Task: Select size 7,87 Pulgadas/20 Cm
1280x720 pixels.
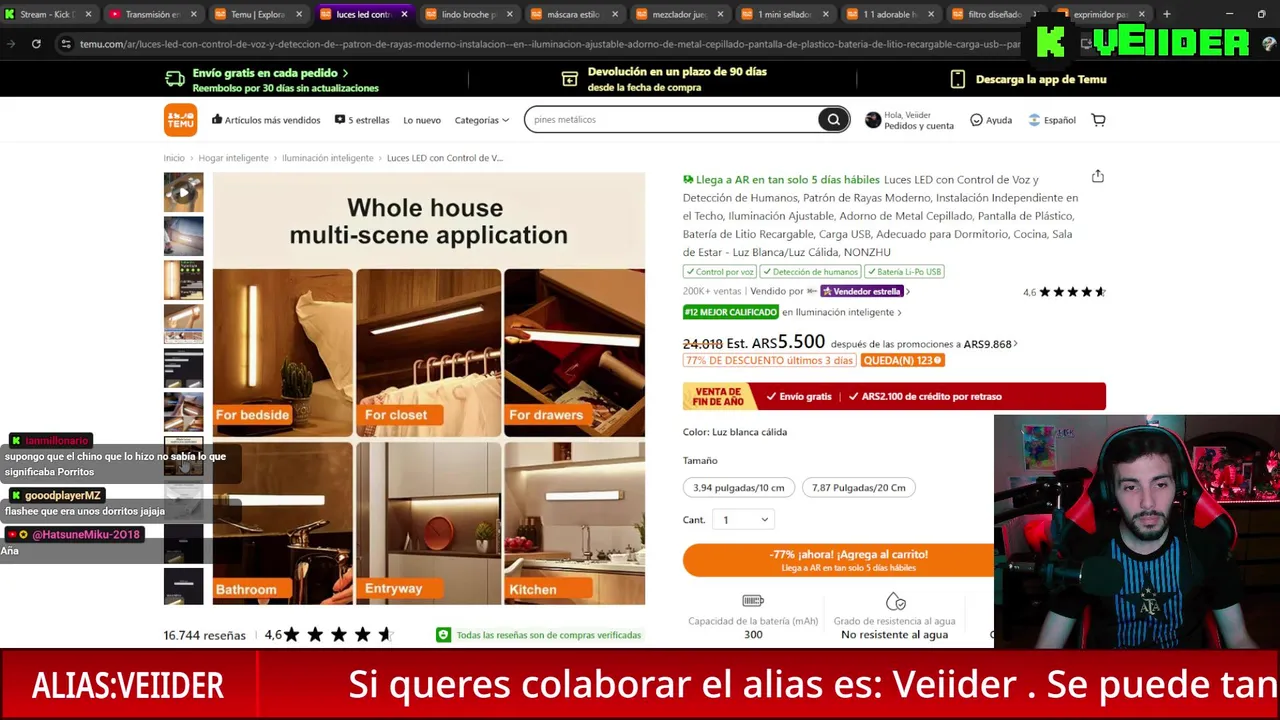Action: click(859, 488)
